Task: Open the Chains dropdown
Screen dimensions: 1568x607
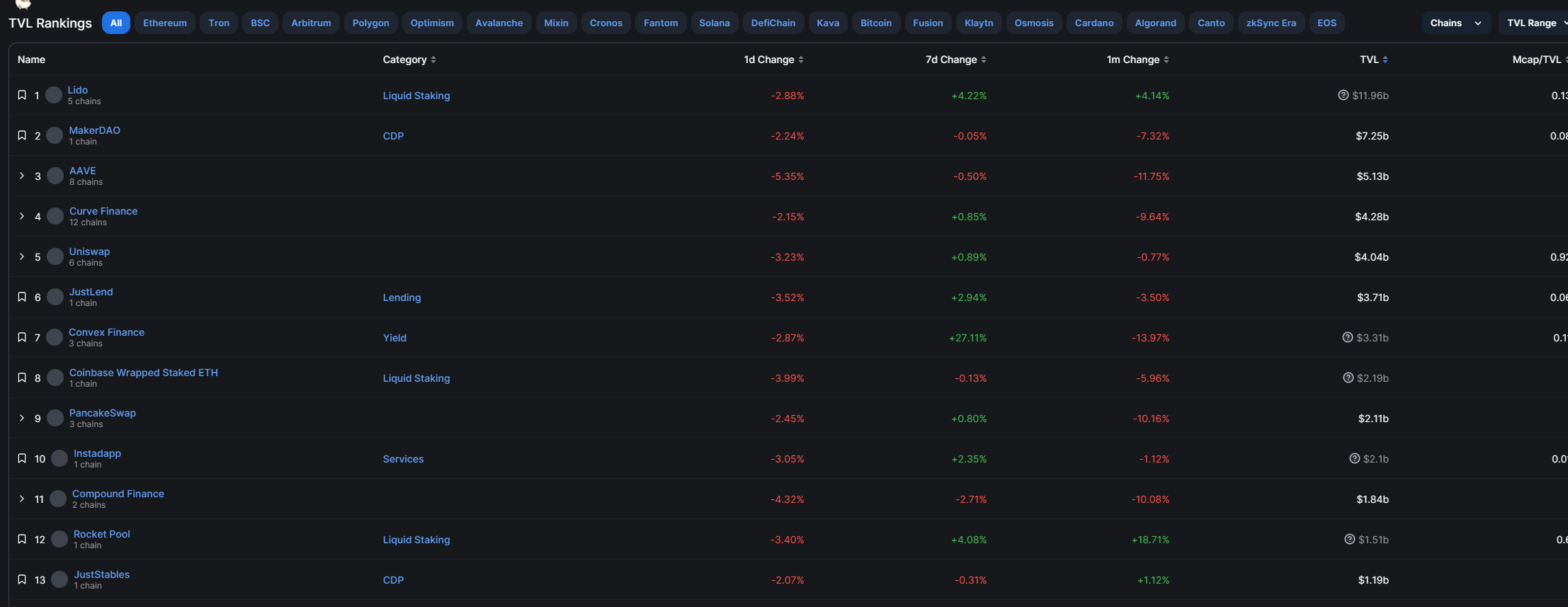Action: click(x=1455, y=23)
